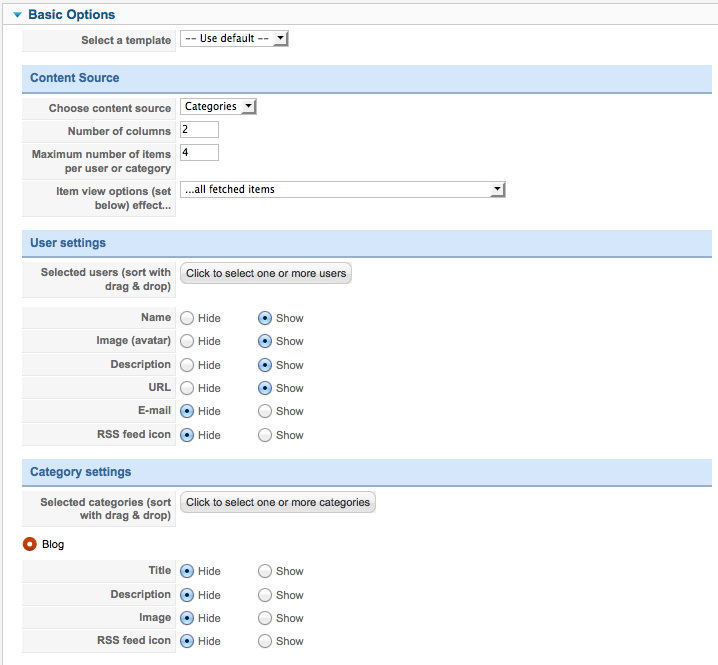Click the Maximum number of items field
This screenshot has width=718, height=665.
click(x=199, y=152)
